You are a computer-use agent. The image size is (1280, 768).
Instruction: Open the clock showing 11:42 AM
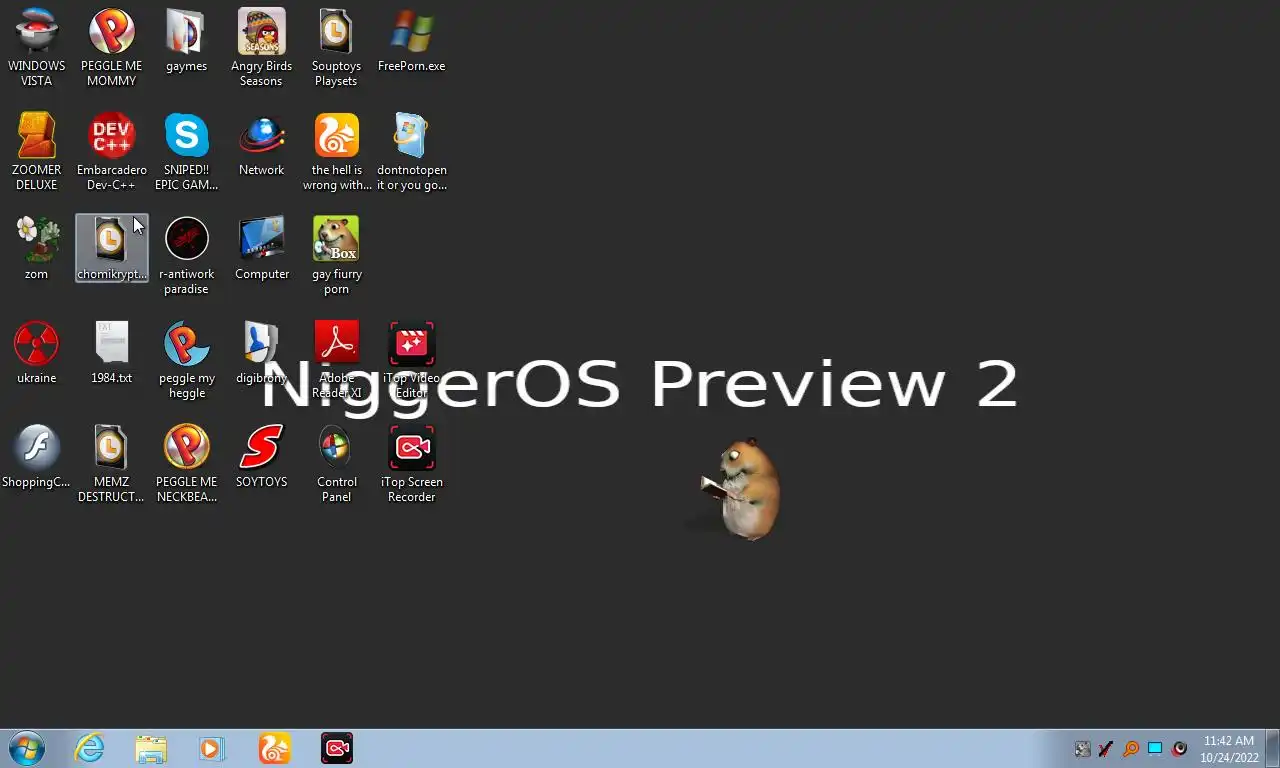coord(1229,749)
